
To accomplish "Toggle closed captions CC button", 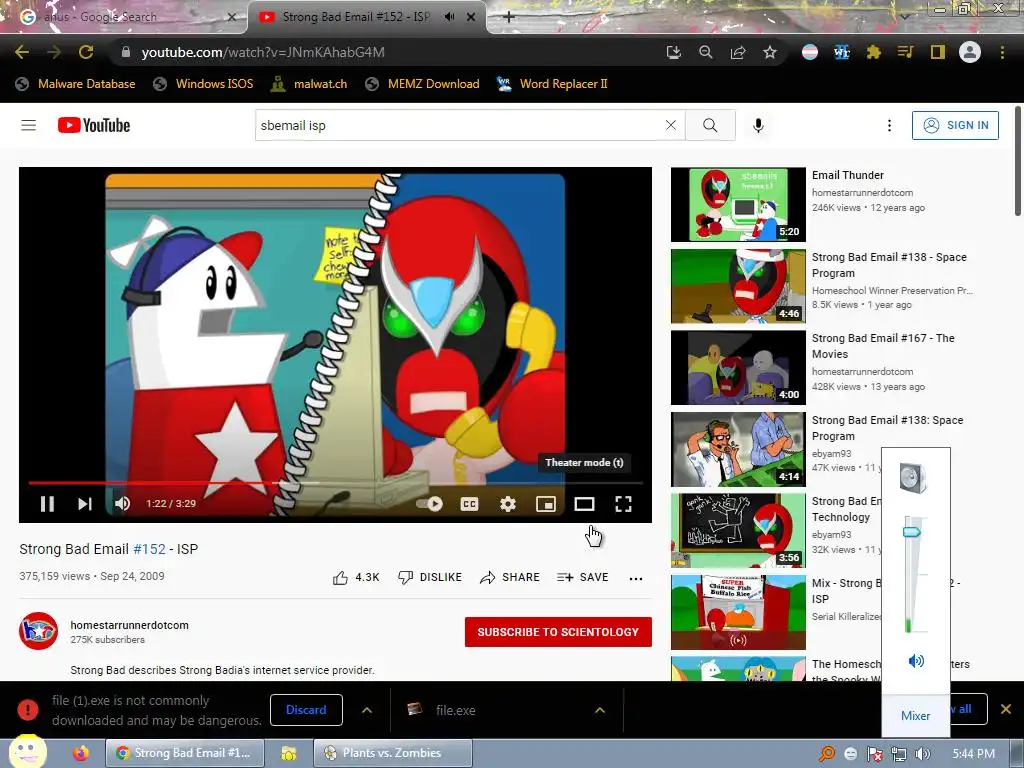I will (470, 504).
